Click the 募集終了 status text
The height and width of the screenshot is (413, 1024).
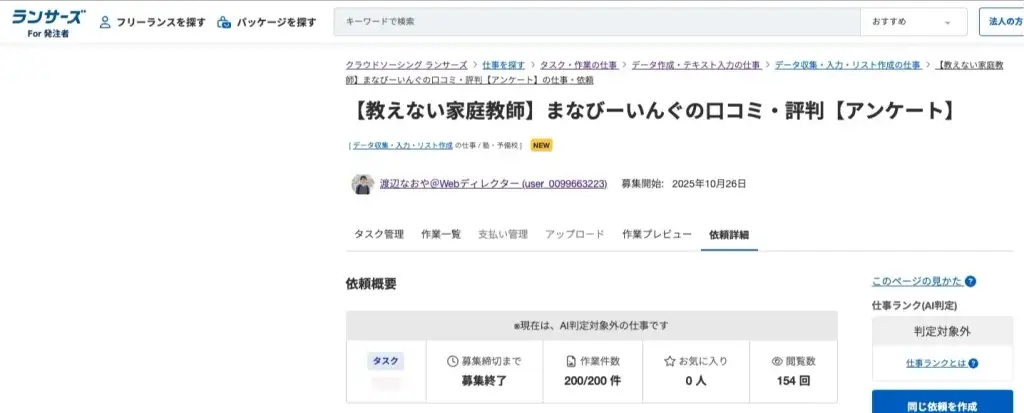coord(484,380)
